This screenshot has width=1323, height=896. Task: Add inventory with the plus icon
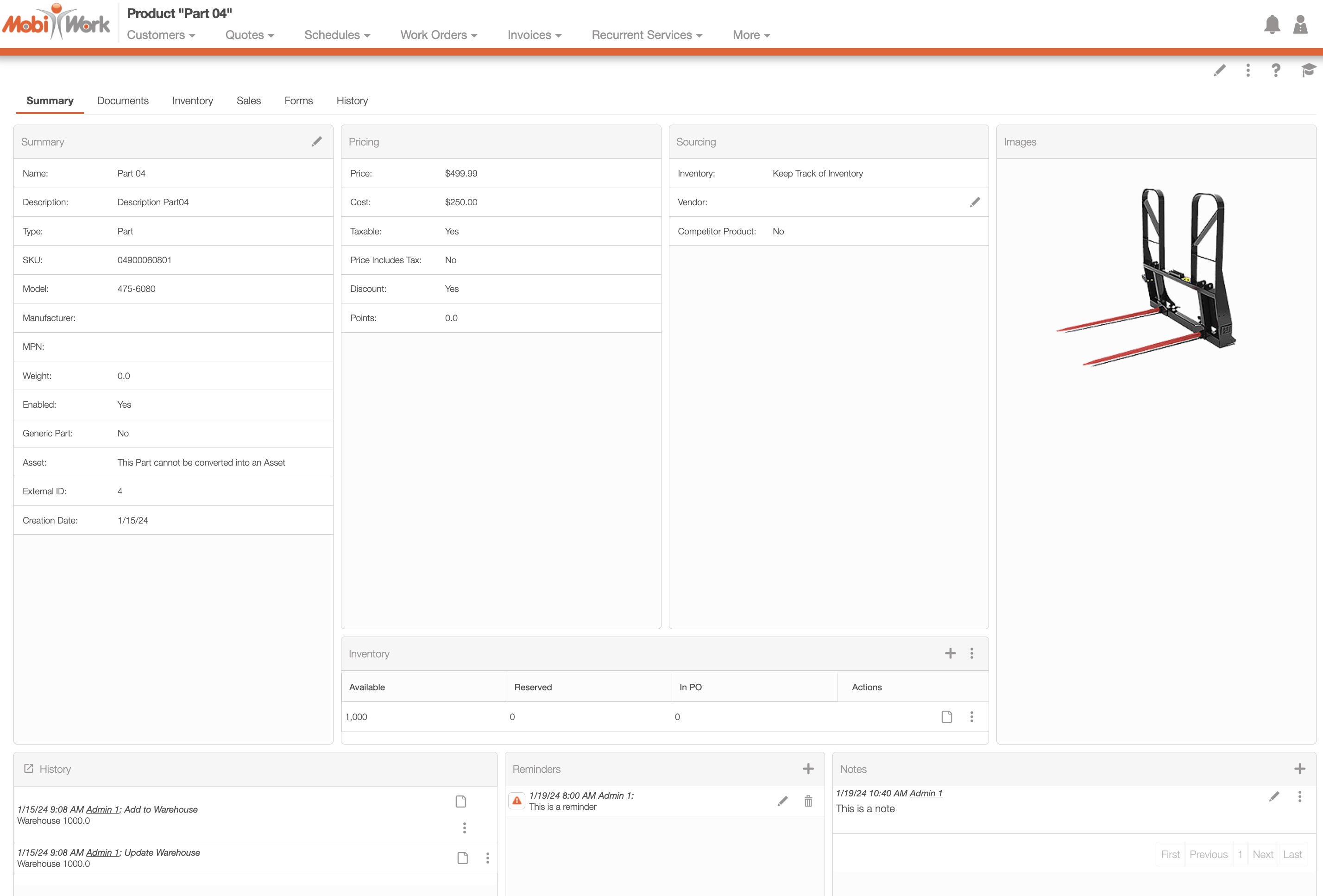[x=950, y=654]
